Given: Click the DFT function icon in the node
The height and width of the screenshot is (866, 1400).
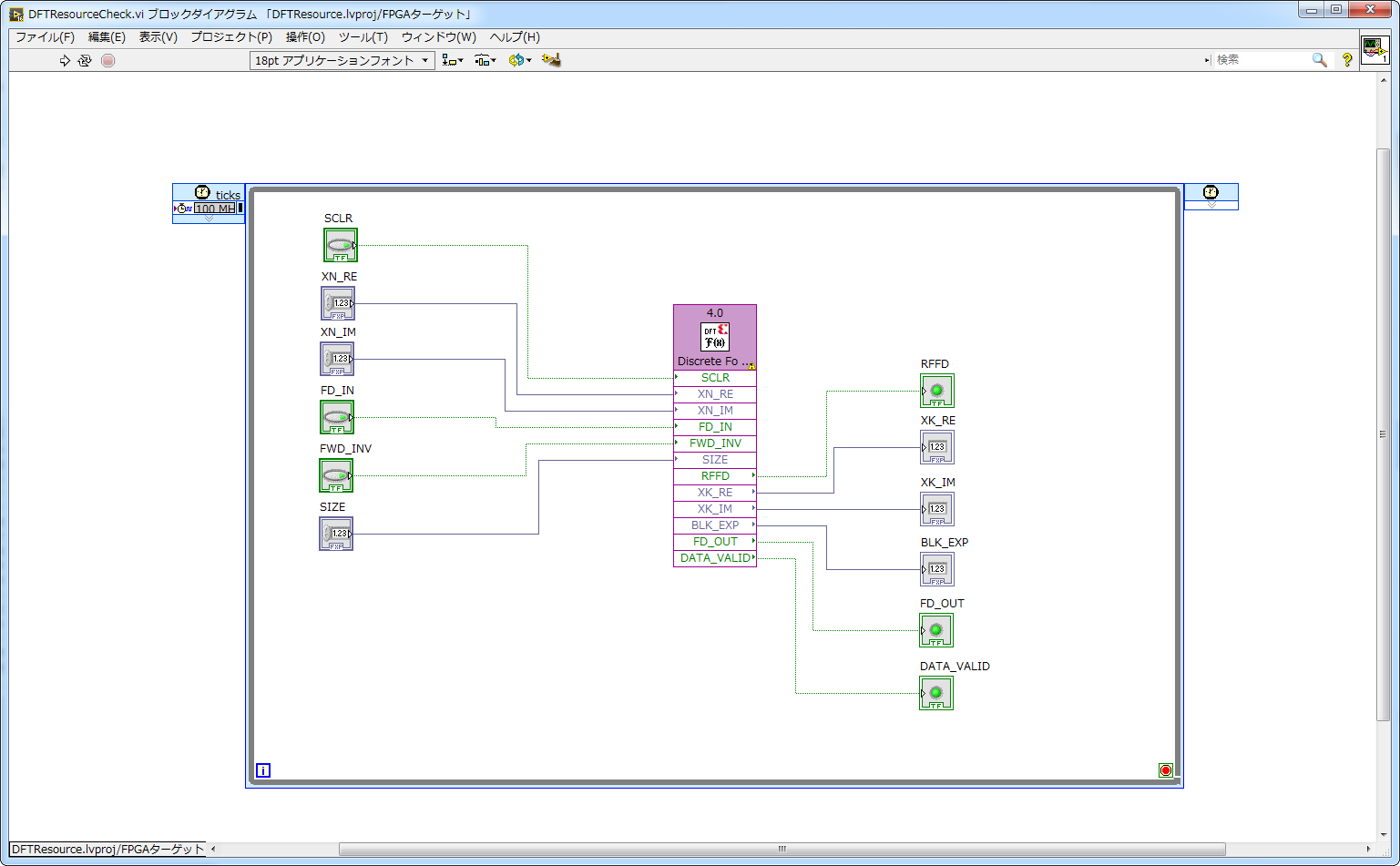Looking at the screenshot, I should (x=715, y=337).
